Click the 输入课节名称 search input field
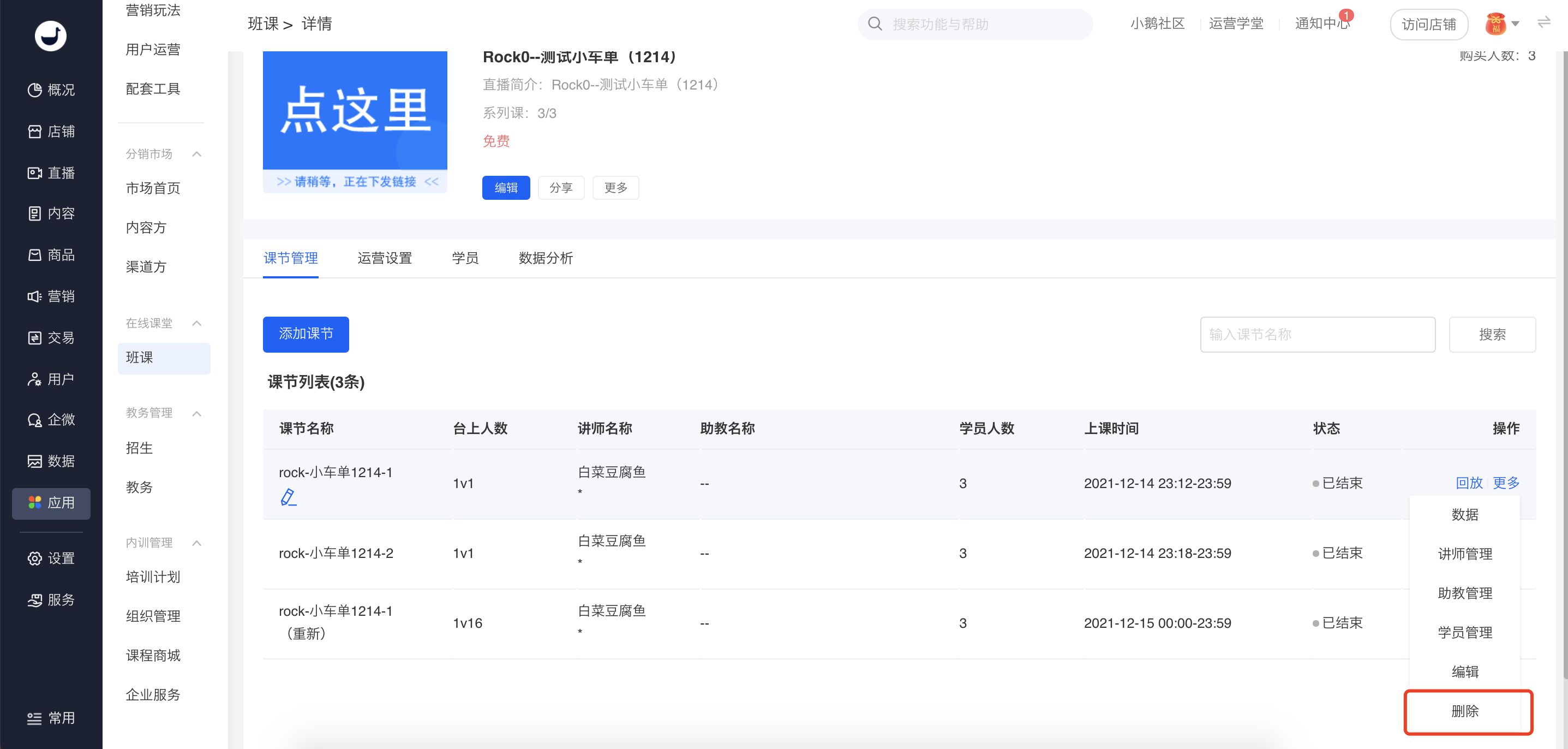Viewport: 1568px width, 749px height. [1316, 334]
